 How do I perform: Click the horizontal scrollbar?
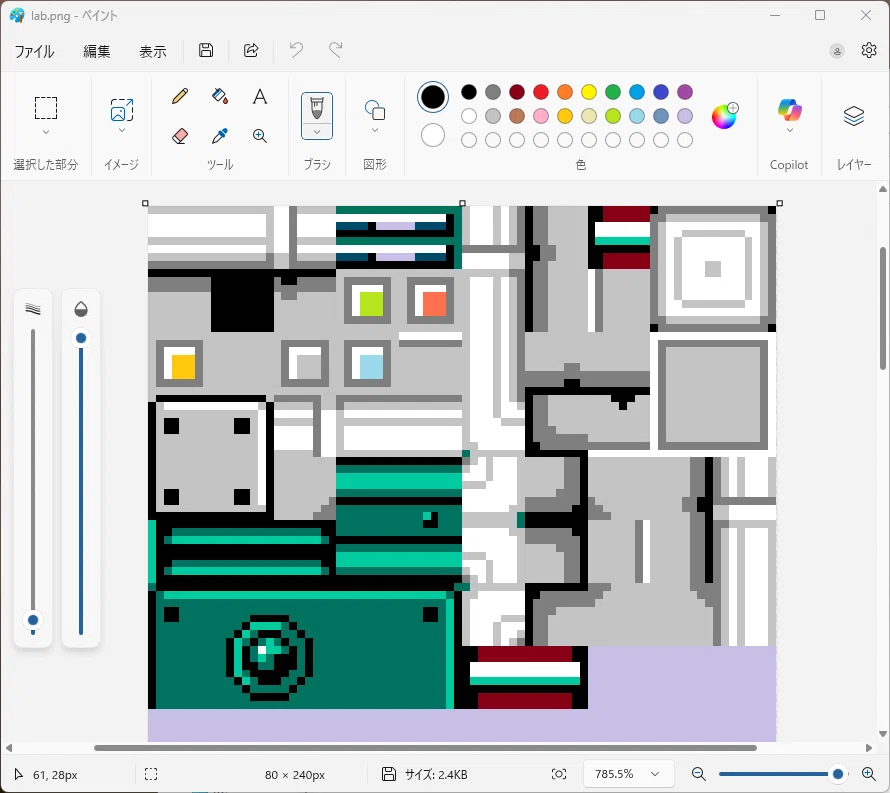click(425, 748)
